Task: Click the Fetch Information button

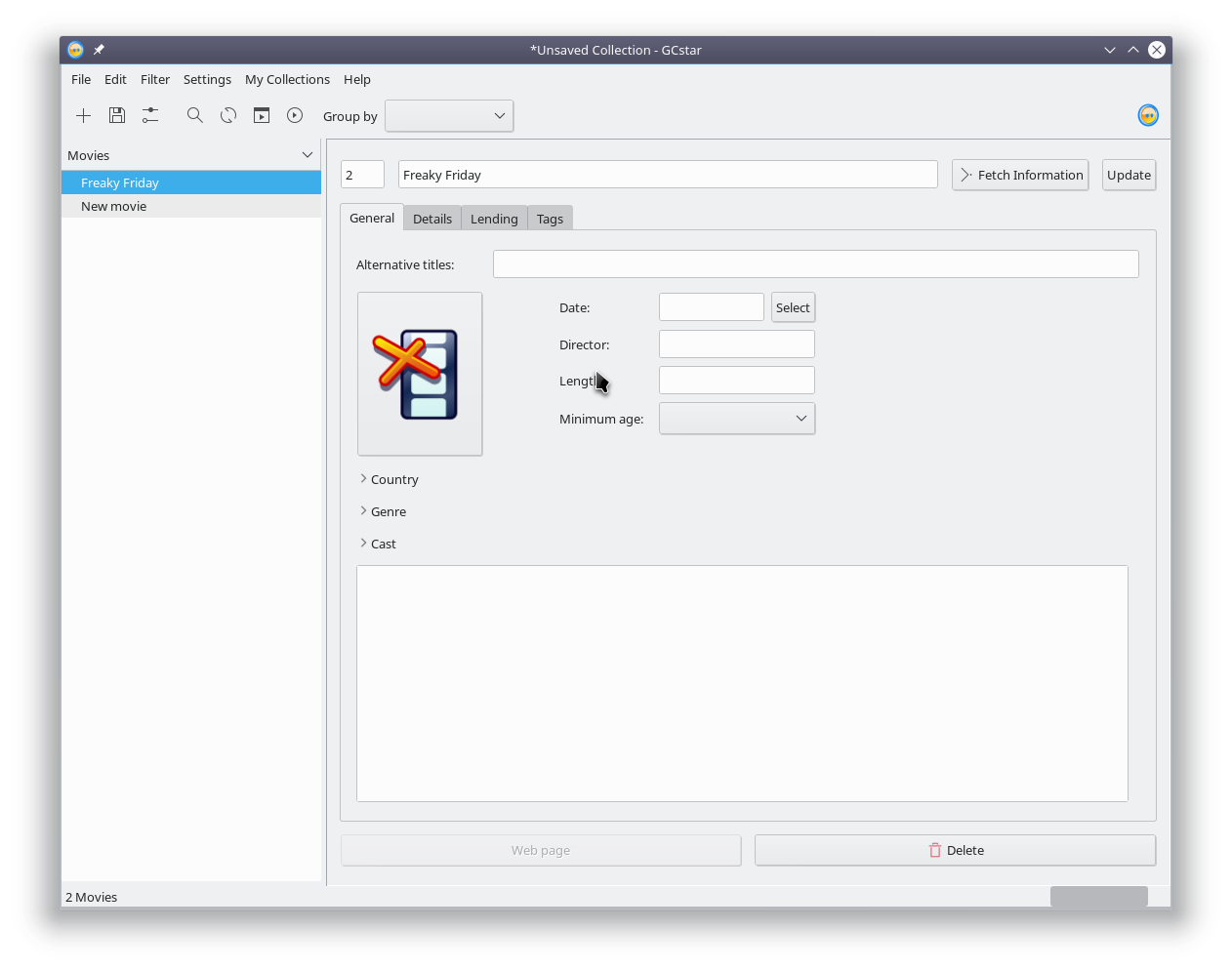Action: [x=1020, y=176]
